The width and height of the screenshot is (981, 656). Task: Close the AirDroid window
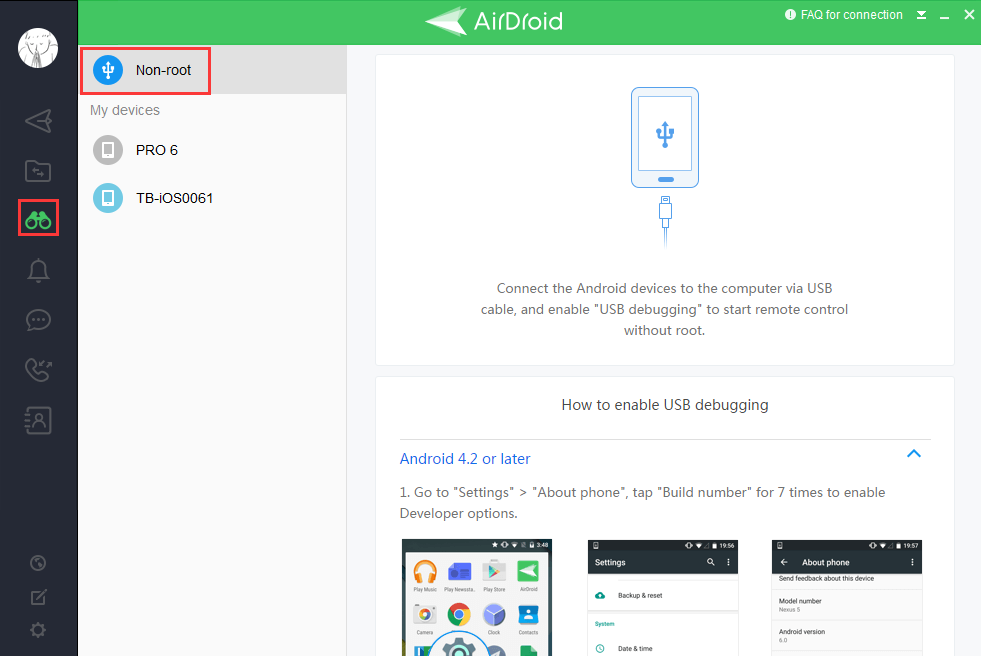point(969,14)
